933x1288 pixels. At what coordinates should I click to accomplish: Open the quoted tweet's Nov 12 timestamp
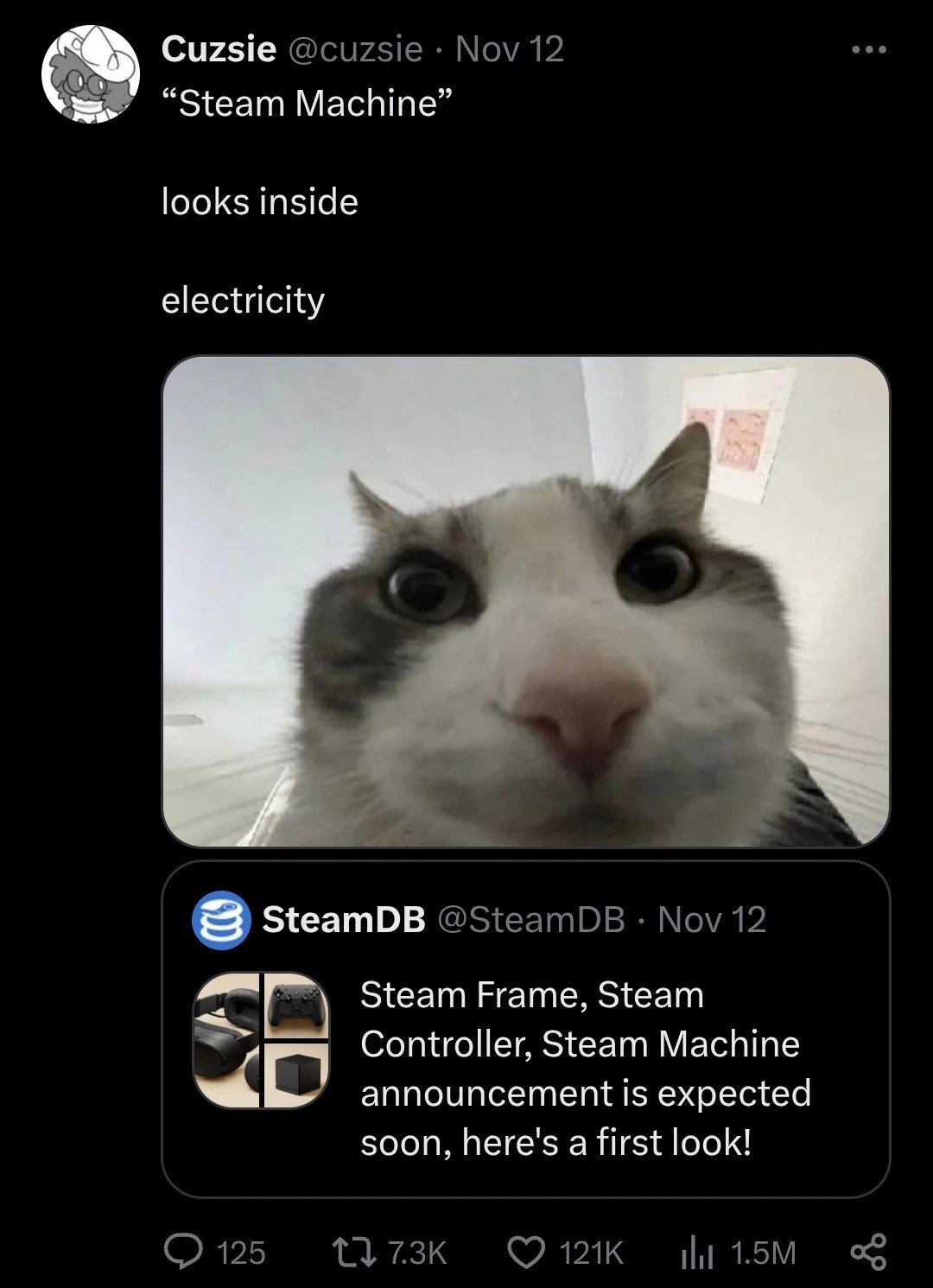[712, 920]
